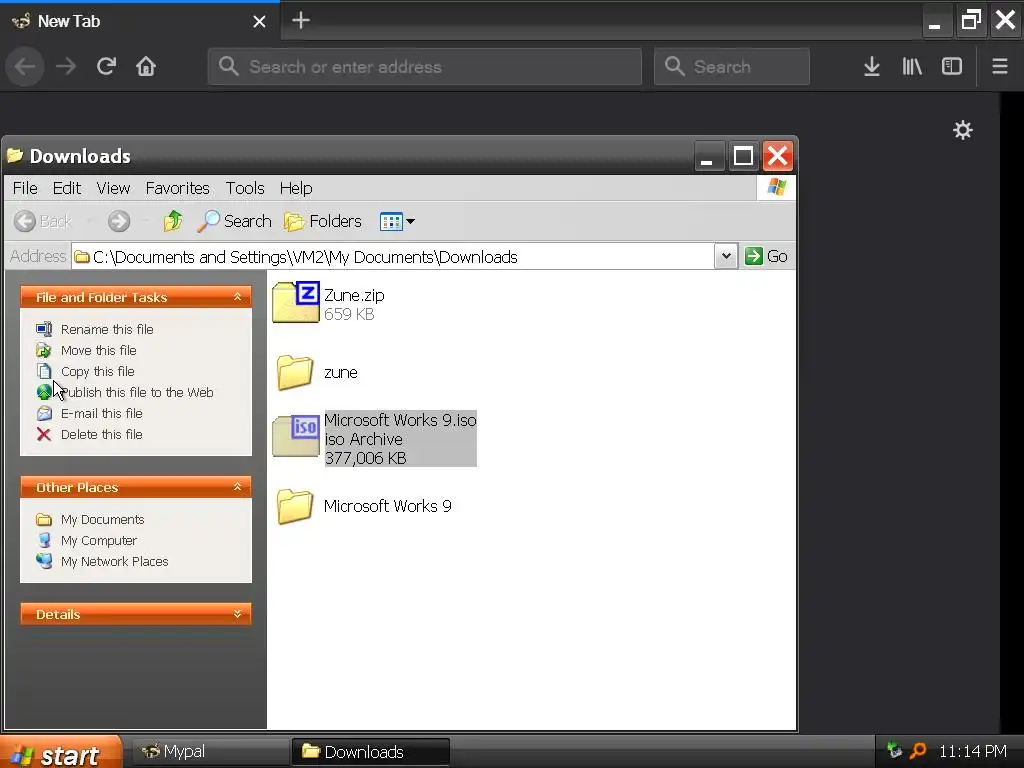Go to My Network Places

coord(114,561)
